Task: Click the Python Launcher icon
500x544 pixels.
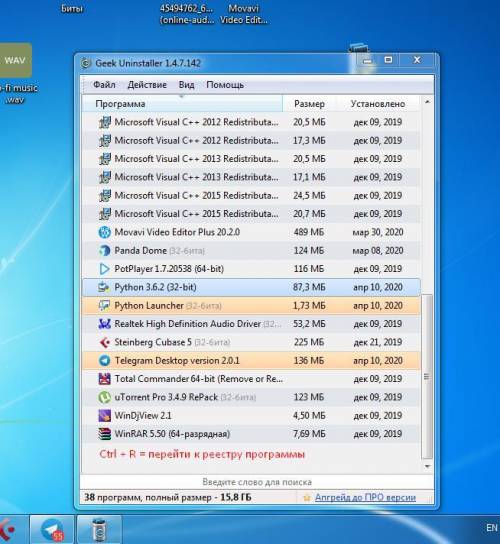Action: [104, 306]
